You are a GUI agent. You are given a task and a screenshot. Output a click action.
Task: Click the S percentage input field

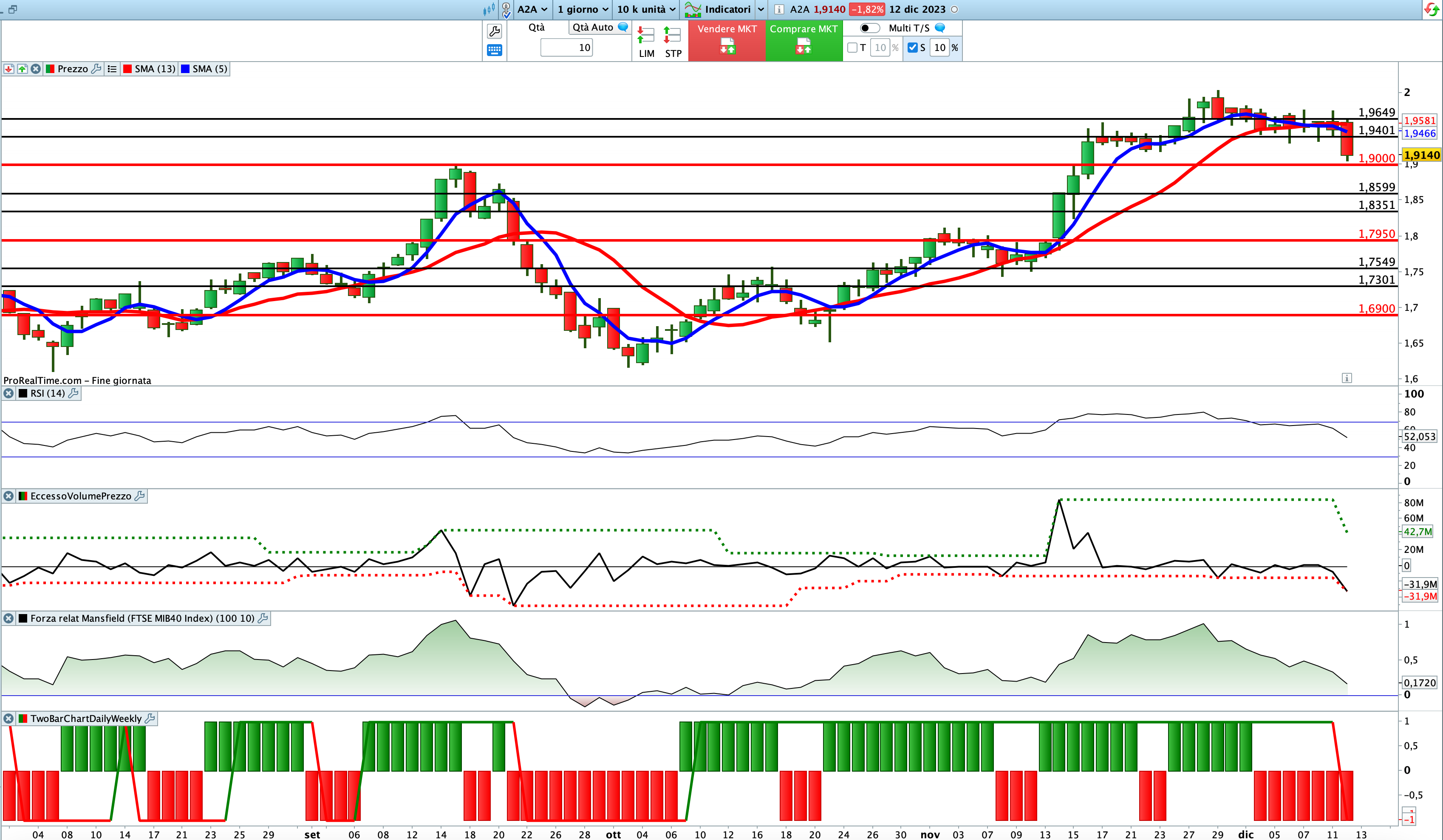[x=939, y=48]
